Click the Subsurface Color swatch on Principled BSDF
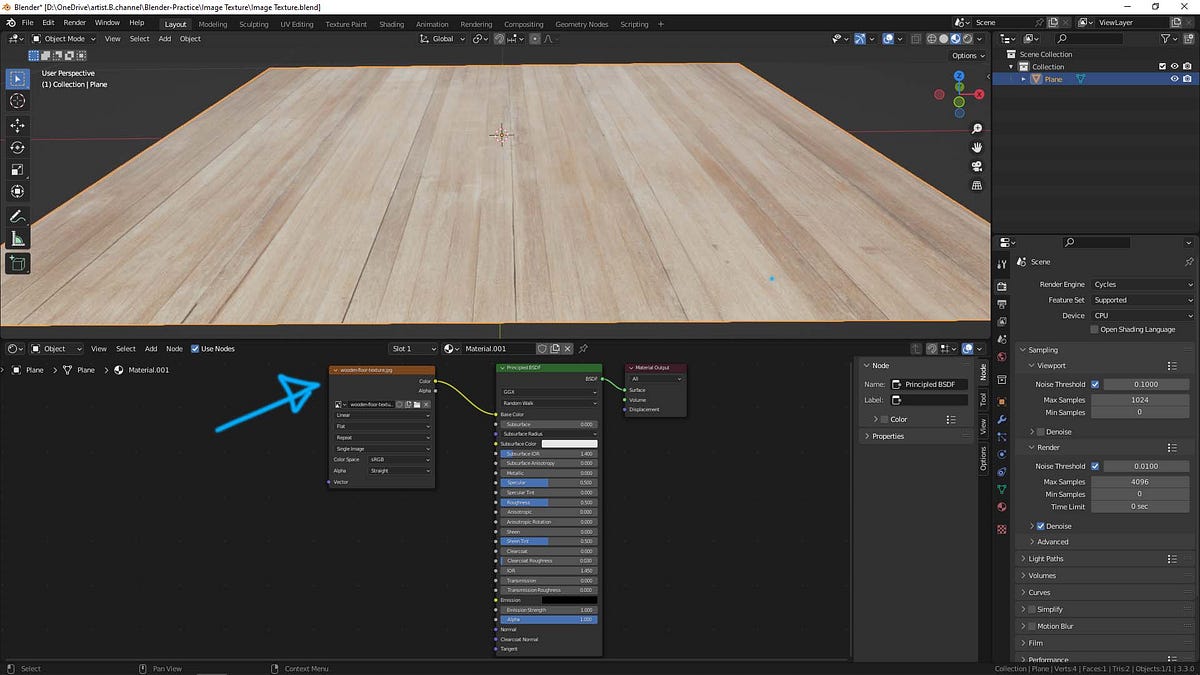Viewport: 1200px width, 675px height. tap(570, 444)
